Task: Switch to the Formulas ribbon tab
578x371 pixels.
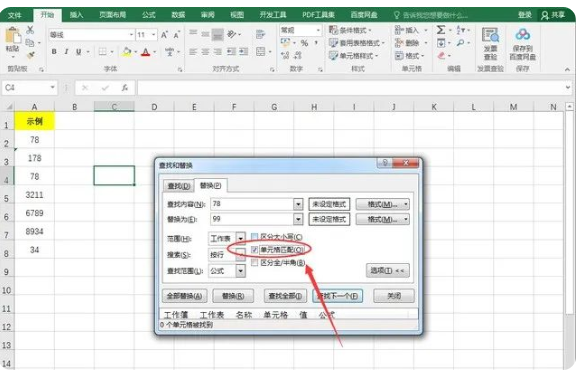Action: [x=149, y=15]
